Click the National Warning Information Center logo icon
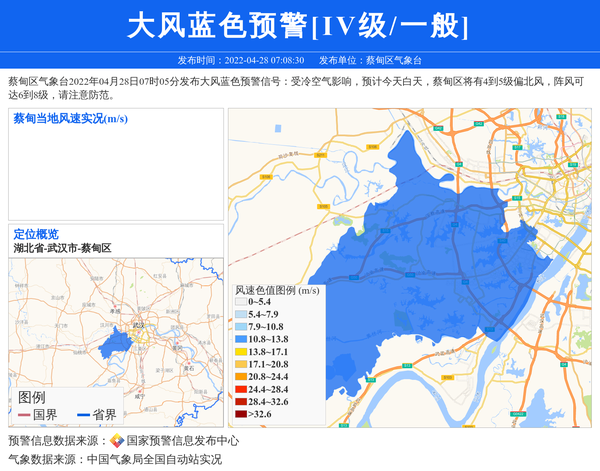 pyautogui.click(x=117, y=440)
